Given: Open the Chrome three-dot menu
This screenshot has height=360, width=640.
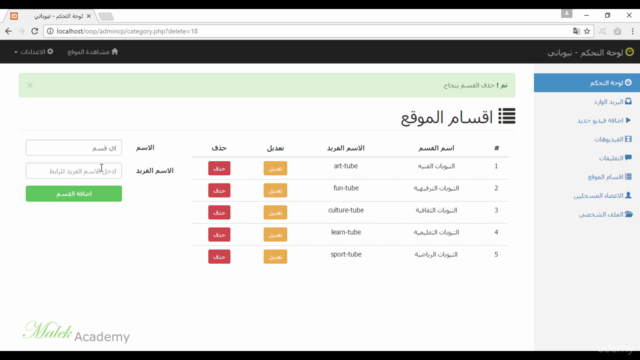Looking at the screenshot, I should pos(633,31).
